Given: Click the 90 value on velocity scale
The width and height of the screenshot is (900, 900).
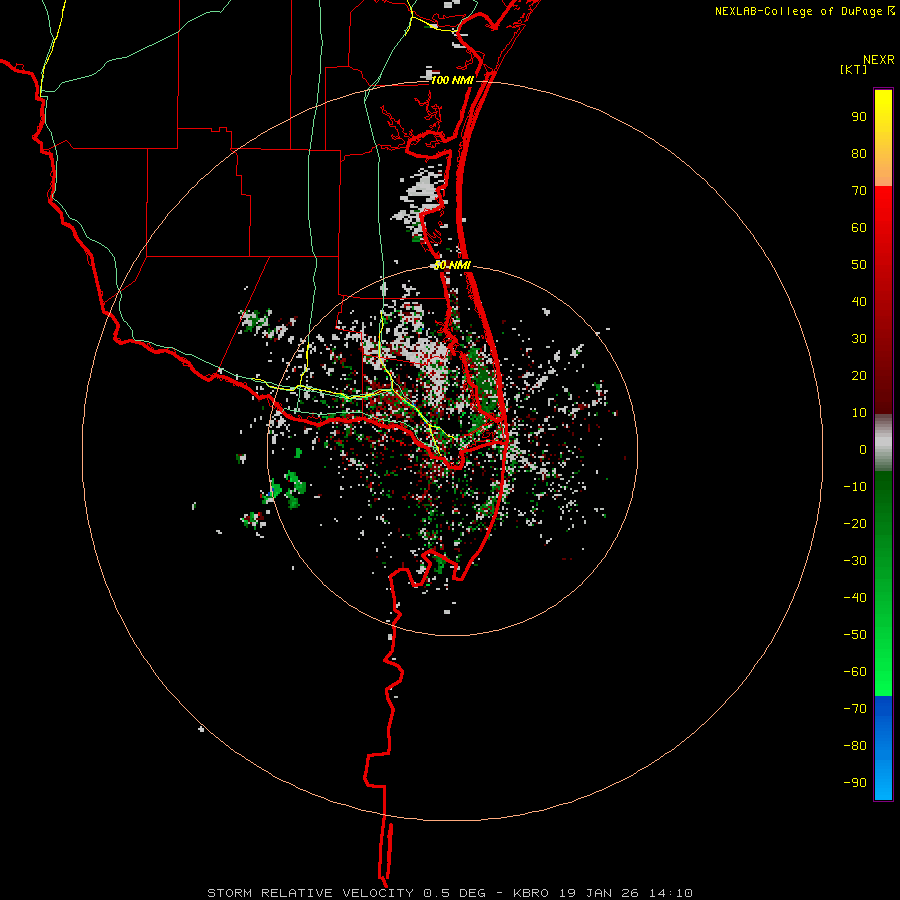Looking at the screenshot, I should [859, 117].
